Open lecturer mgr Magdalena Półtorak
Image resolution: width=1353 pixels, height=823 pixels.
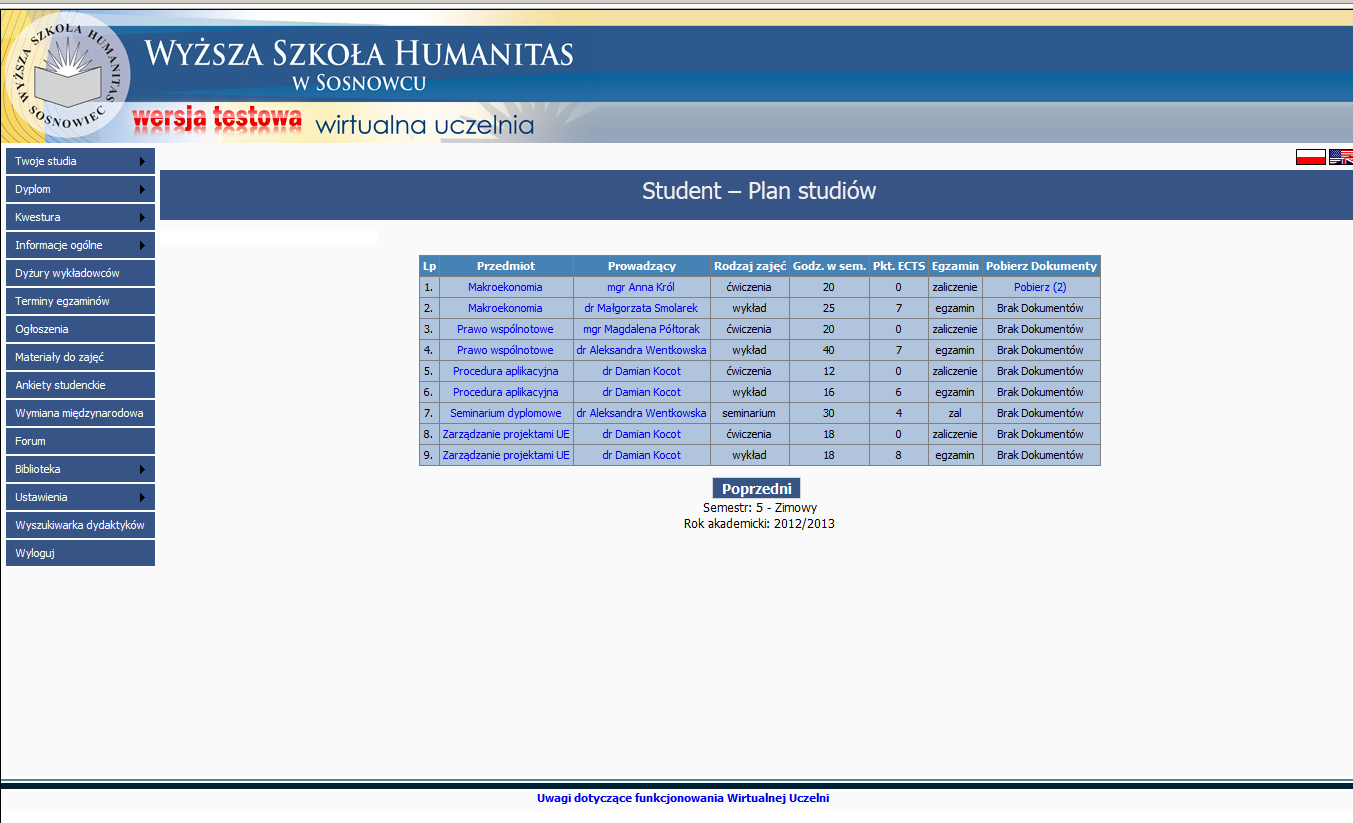tap(641, 329)
